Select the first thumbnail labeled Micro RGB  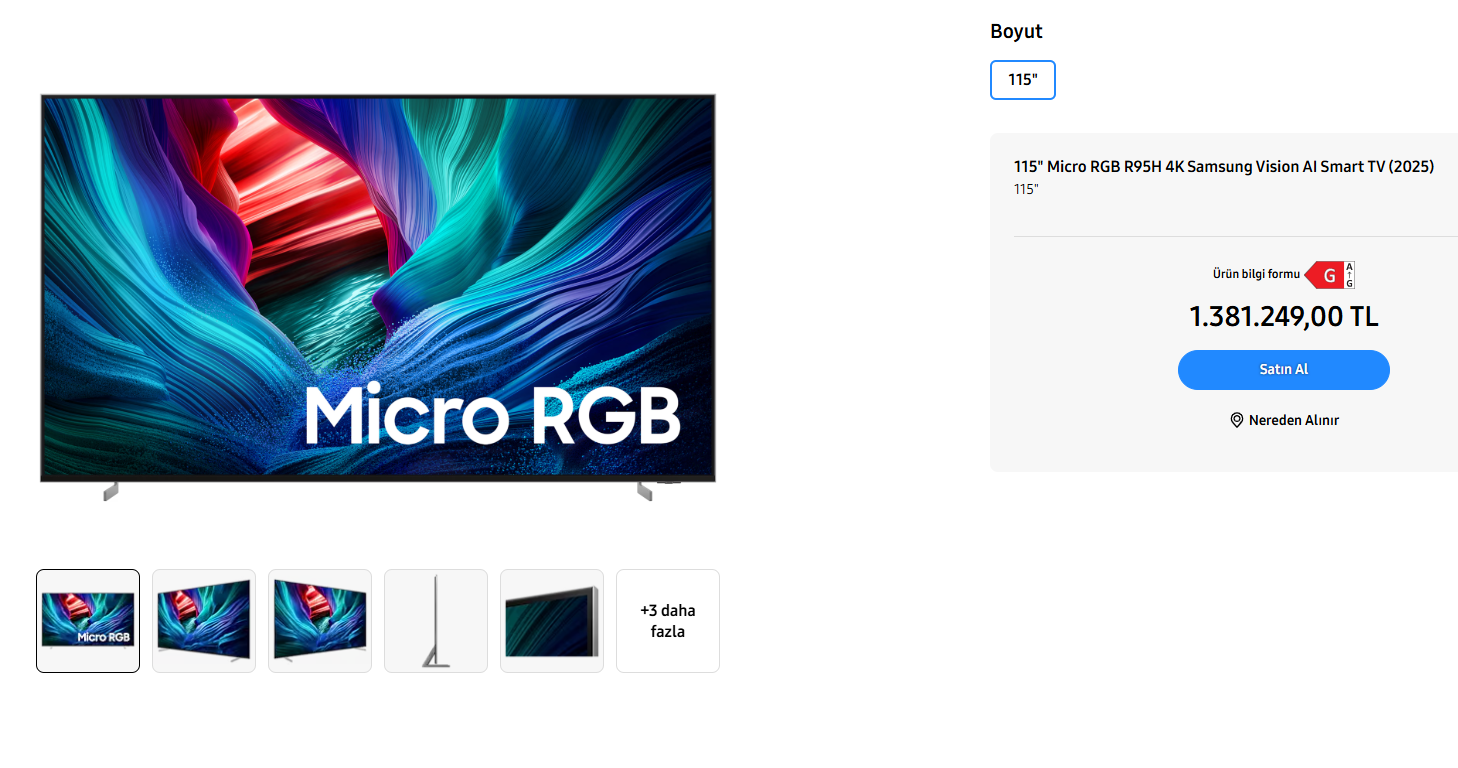point(88,621)
